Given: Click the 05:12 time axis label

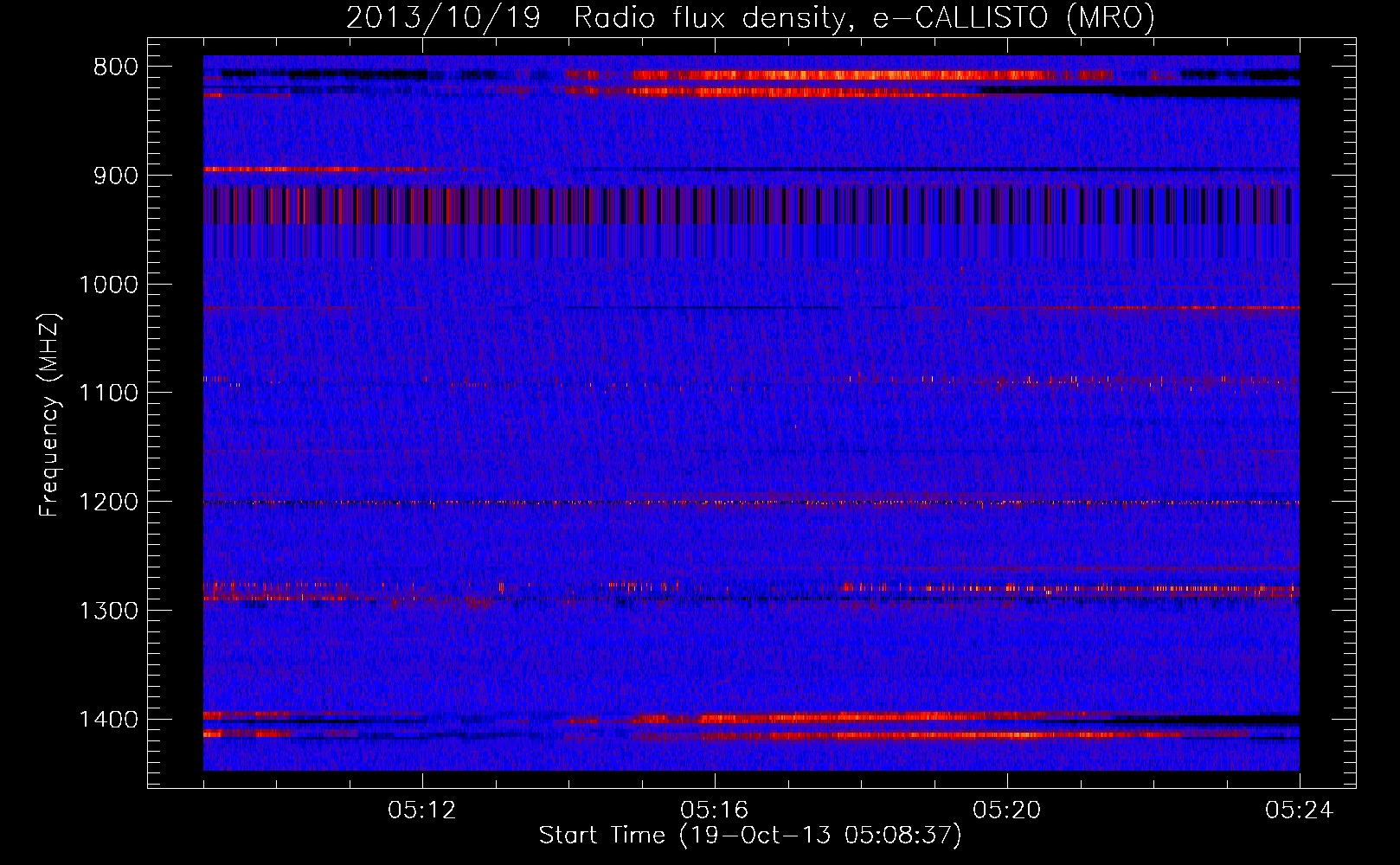Looking at the screenshot, I should (x=422, y=811).
